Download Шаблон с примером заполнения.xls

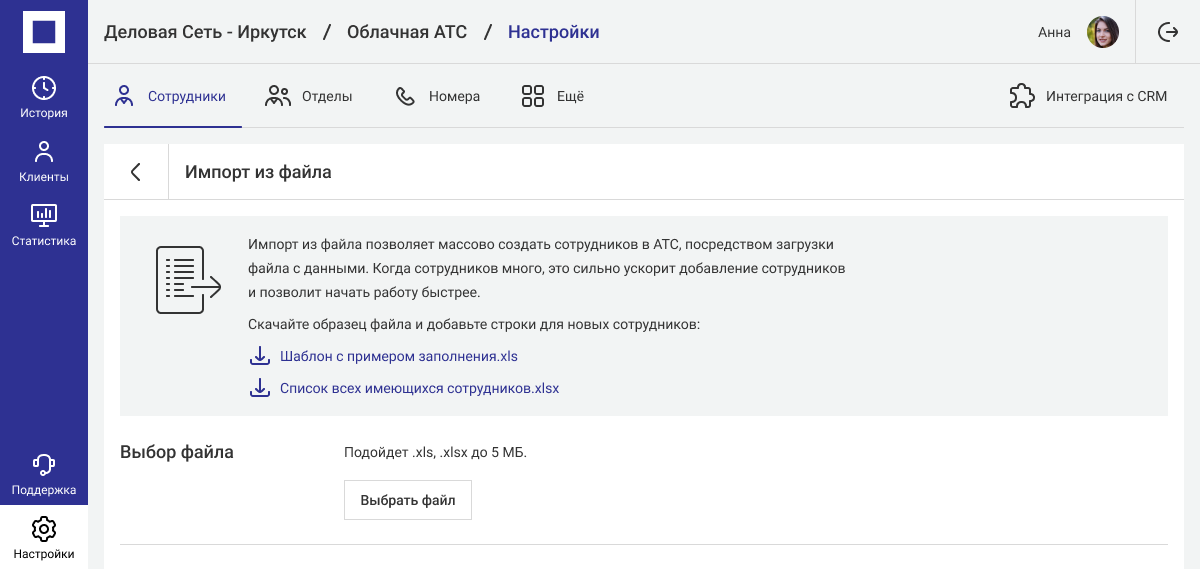(398, 356)
